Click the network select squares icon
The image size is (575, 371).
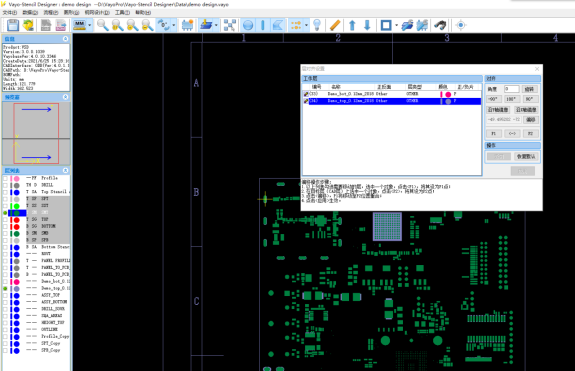[x=230, y=25]
